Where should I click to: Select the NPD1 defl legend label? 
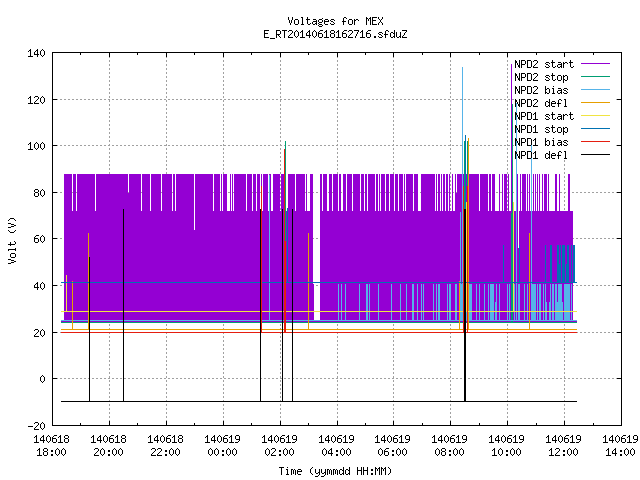coord(541,156)
